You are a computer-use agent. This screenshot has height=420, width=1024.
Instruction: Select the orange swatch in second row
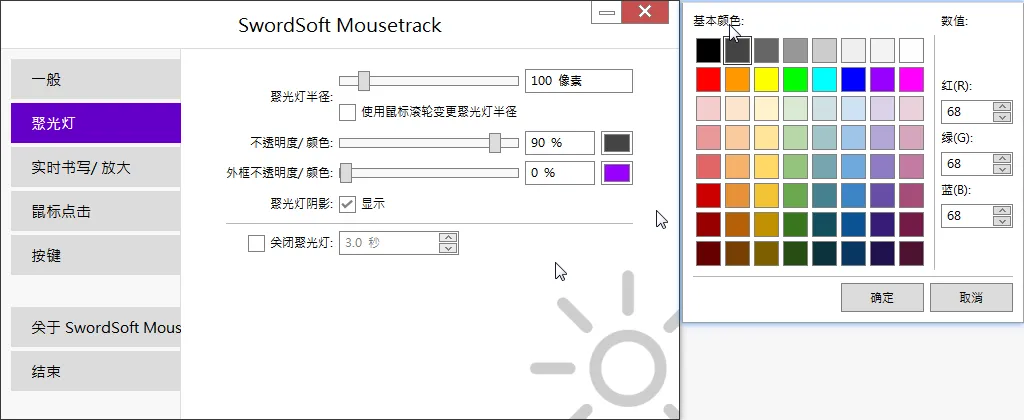(x=737, y=79)
